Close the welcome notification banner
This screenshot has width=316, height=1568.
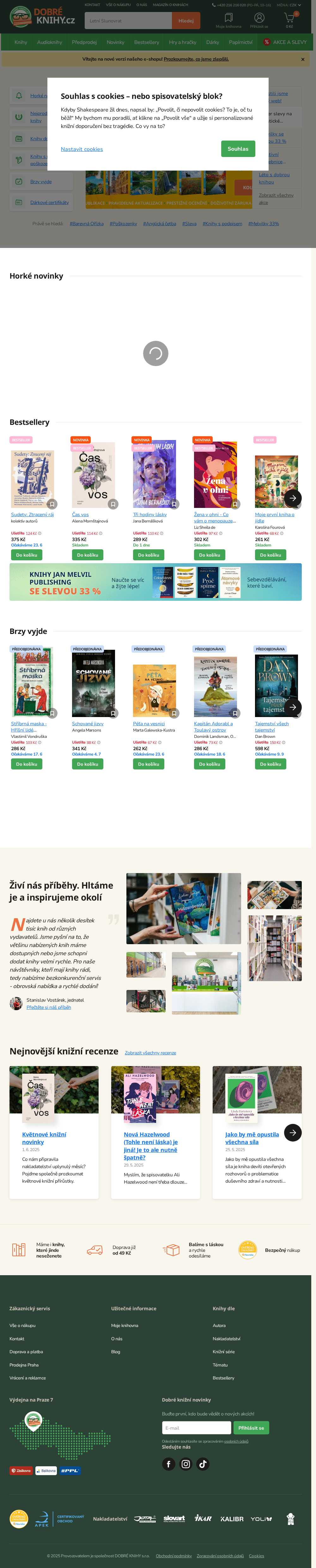point(303,59)
